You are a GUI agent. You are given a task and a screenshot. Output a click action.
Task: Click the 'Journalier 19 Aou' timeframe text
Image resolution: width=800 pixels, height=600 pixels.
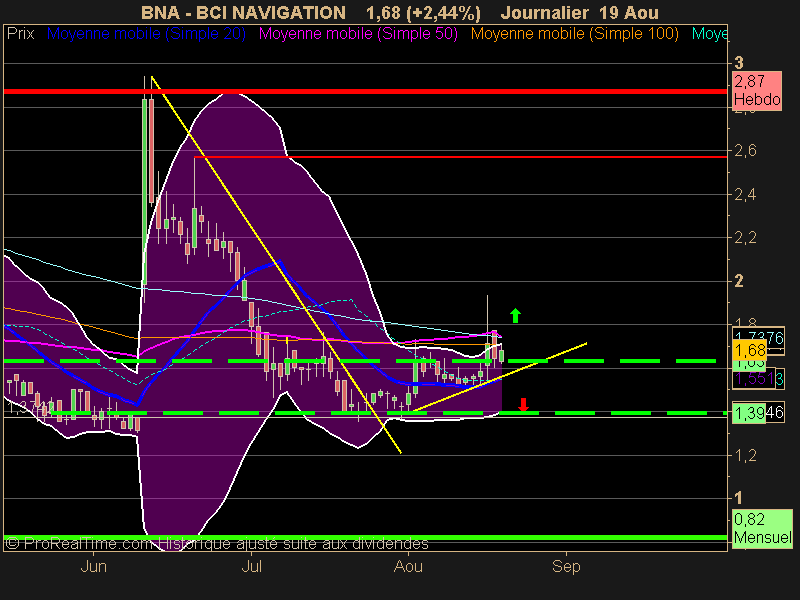(x=579, y=12)
